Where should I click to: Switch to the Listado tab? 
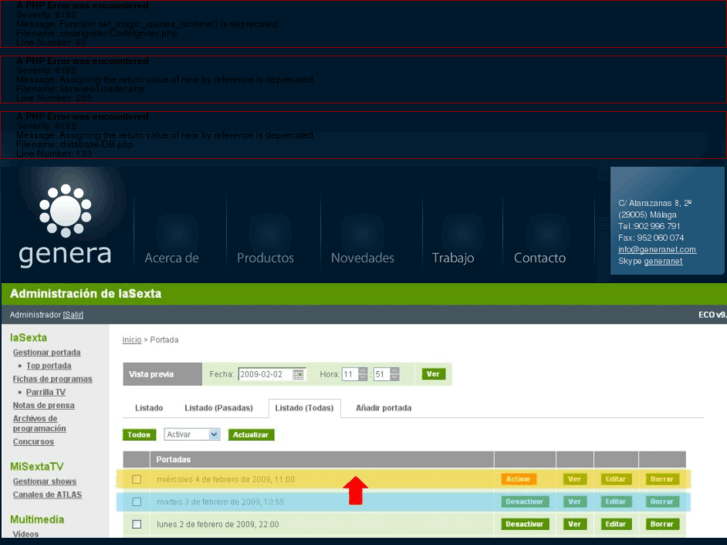[149, 408]
